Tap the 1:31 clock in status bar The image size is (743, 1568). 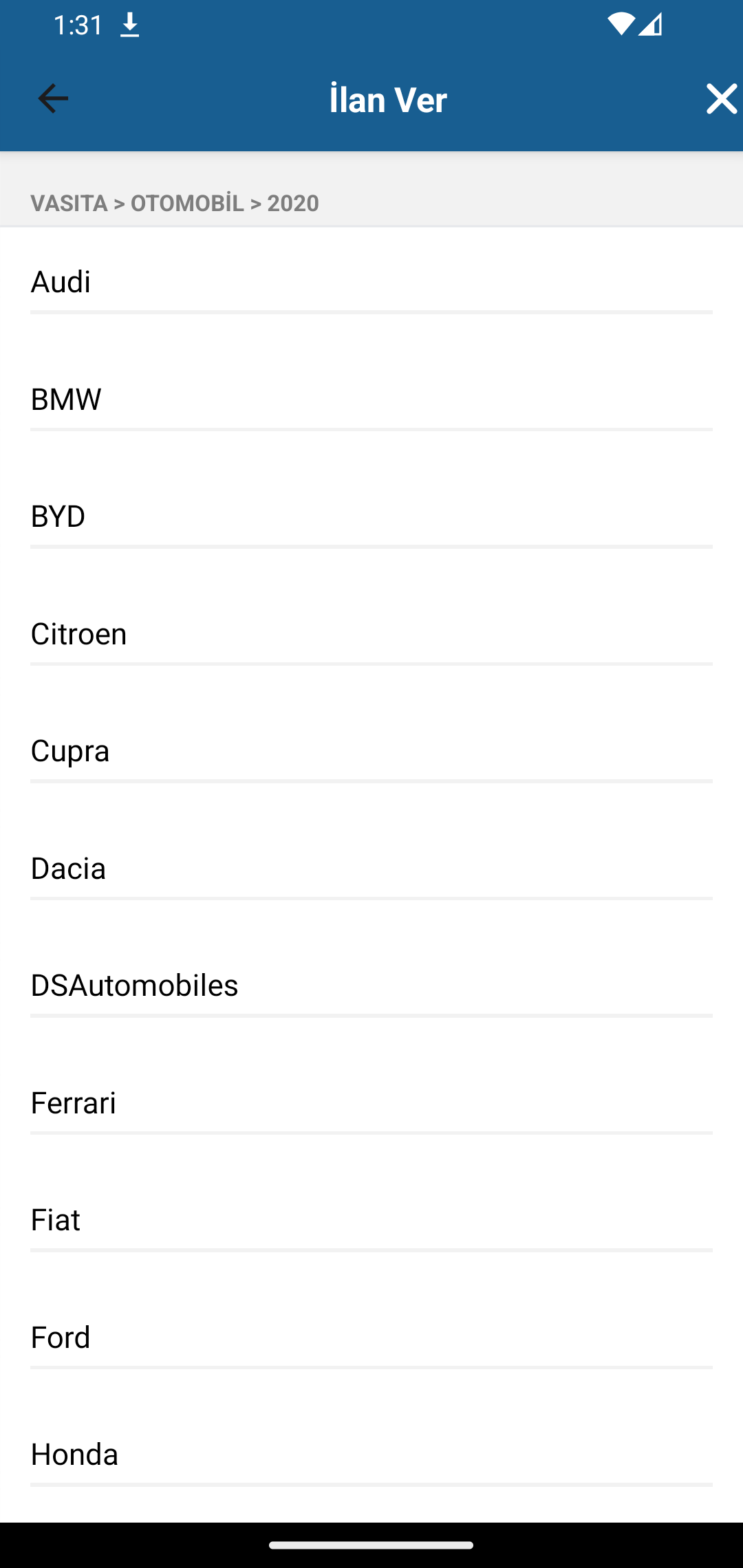pos(78,25)
